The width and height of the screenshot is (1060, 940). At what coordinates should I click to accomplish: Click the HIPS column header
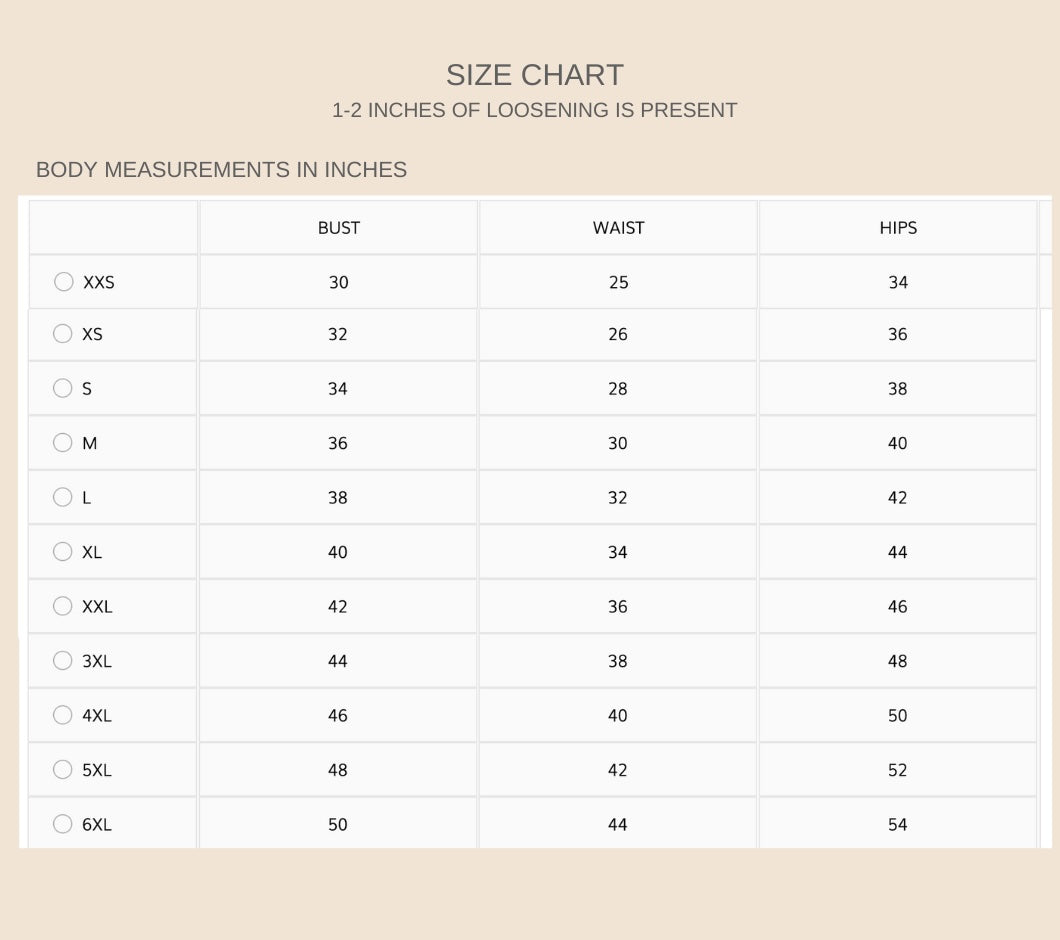898,228
